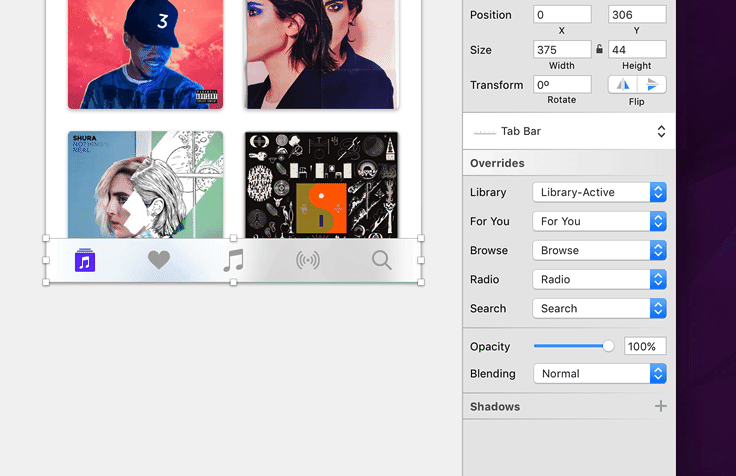Toggle the size aspect ratio lock
This screenshot has height=476, width=736.
pos(599,49)
